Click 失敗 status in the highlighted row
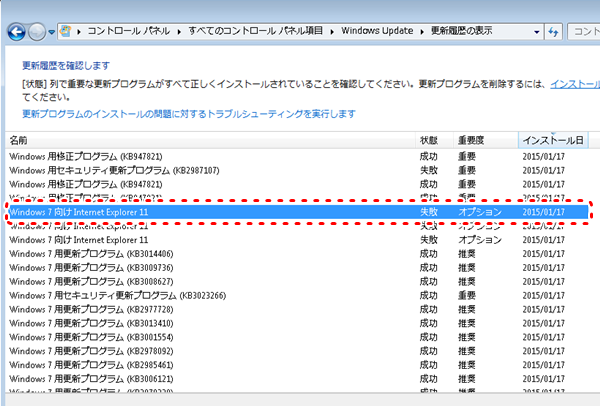Viewport: 600px width, 406px height. tap(429, 212)
